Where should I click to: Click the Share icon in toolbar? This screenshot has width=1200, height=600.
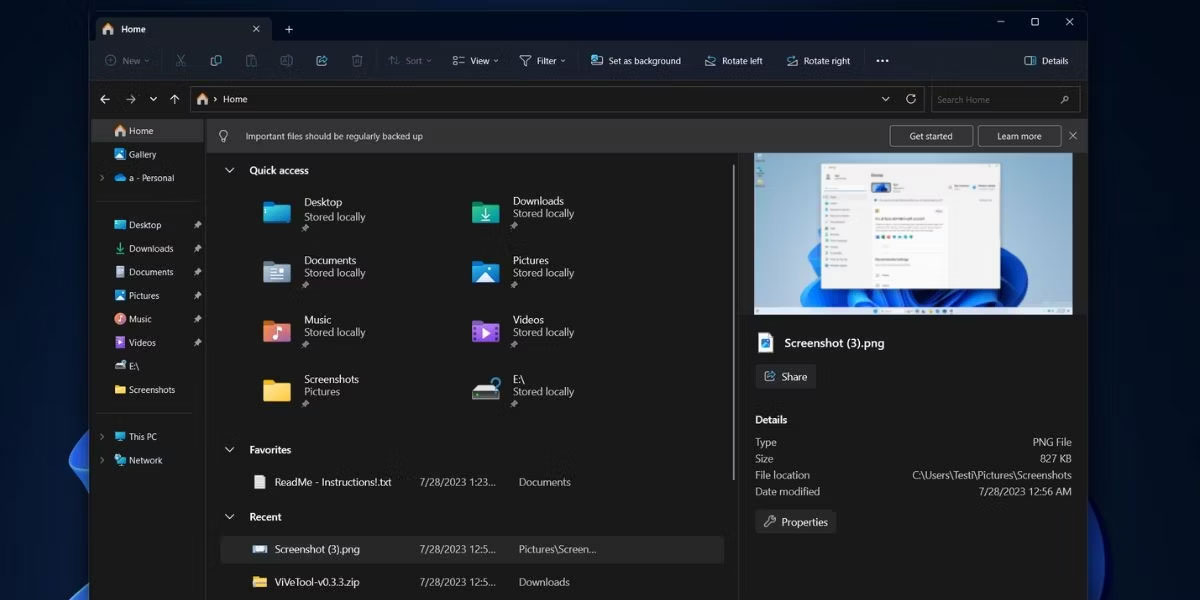point(322,61)
